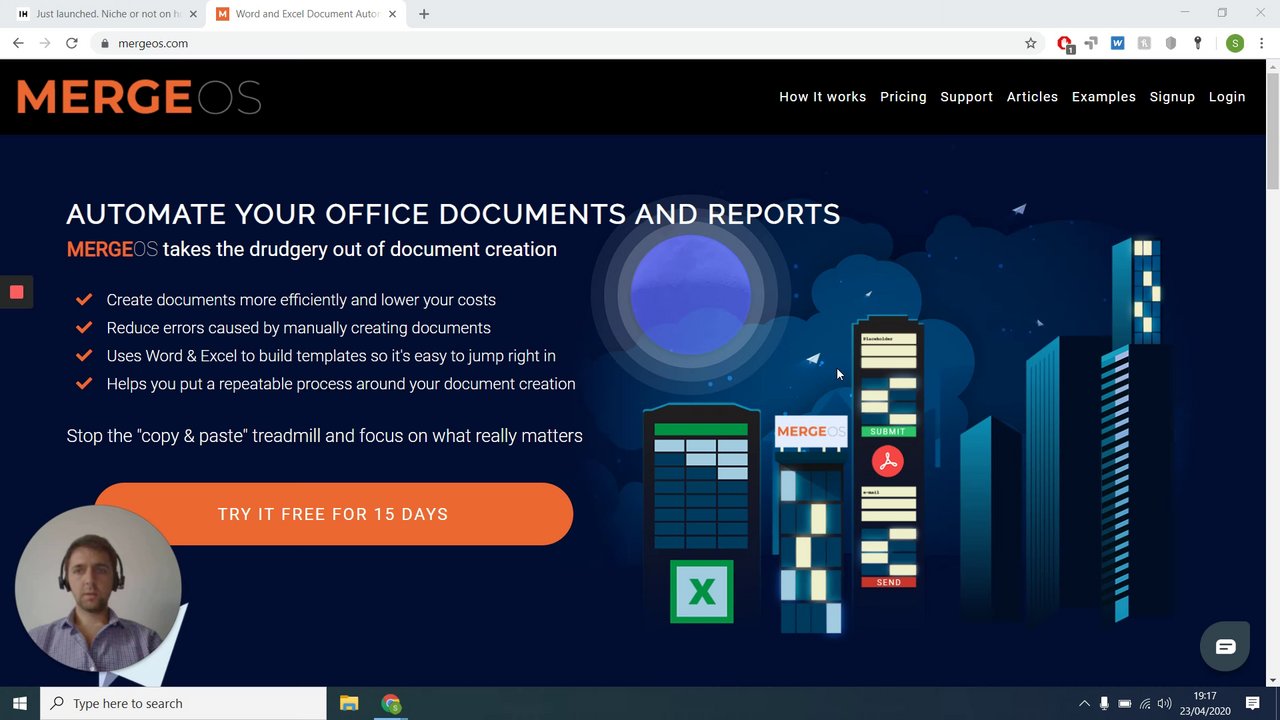1280x720 pixels.
Task: Open the How It works menu link
Action: (x=822, y=97)
